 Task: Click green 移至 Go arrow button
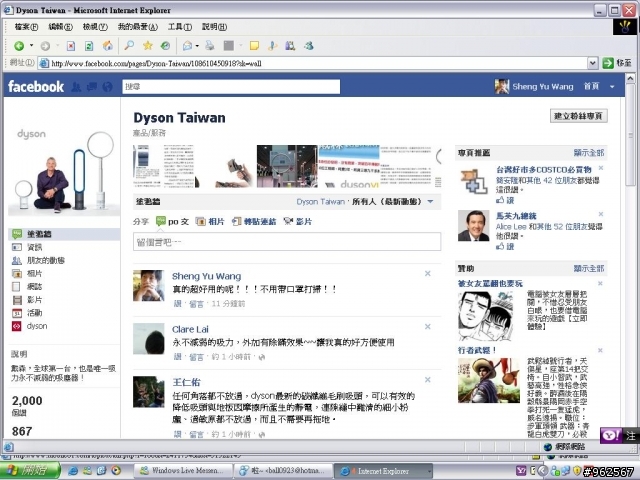(x=608, y=63)
